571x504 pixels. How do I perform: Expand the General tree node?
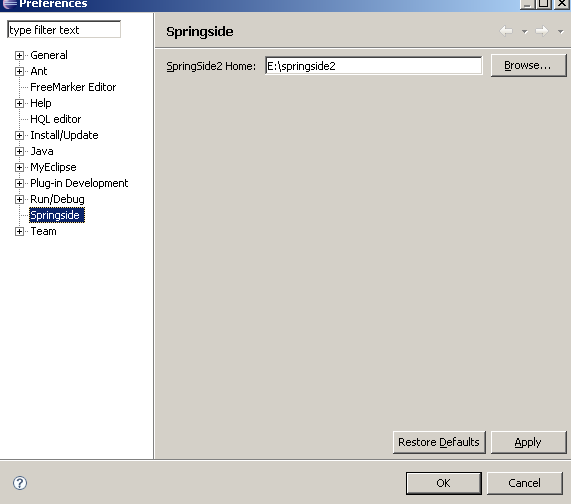(x=19, y=55)
